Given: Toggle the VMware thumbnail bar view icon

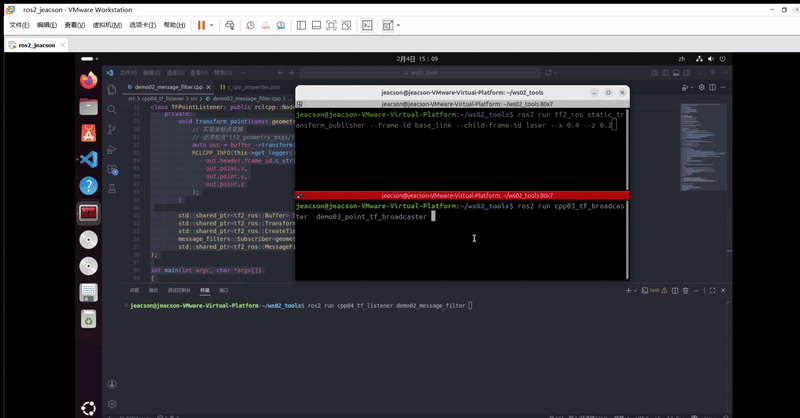Looking at the screenshot, I should (316, 25).
